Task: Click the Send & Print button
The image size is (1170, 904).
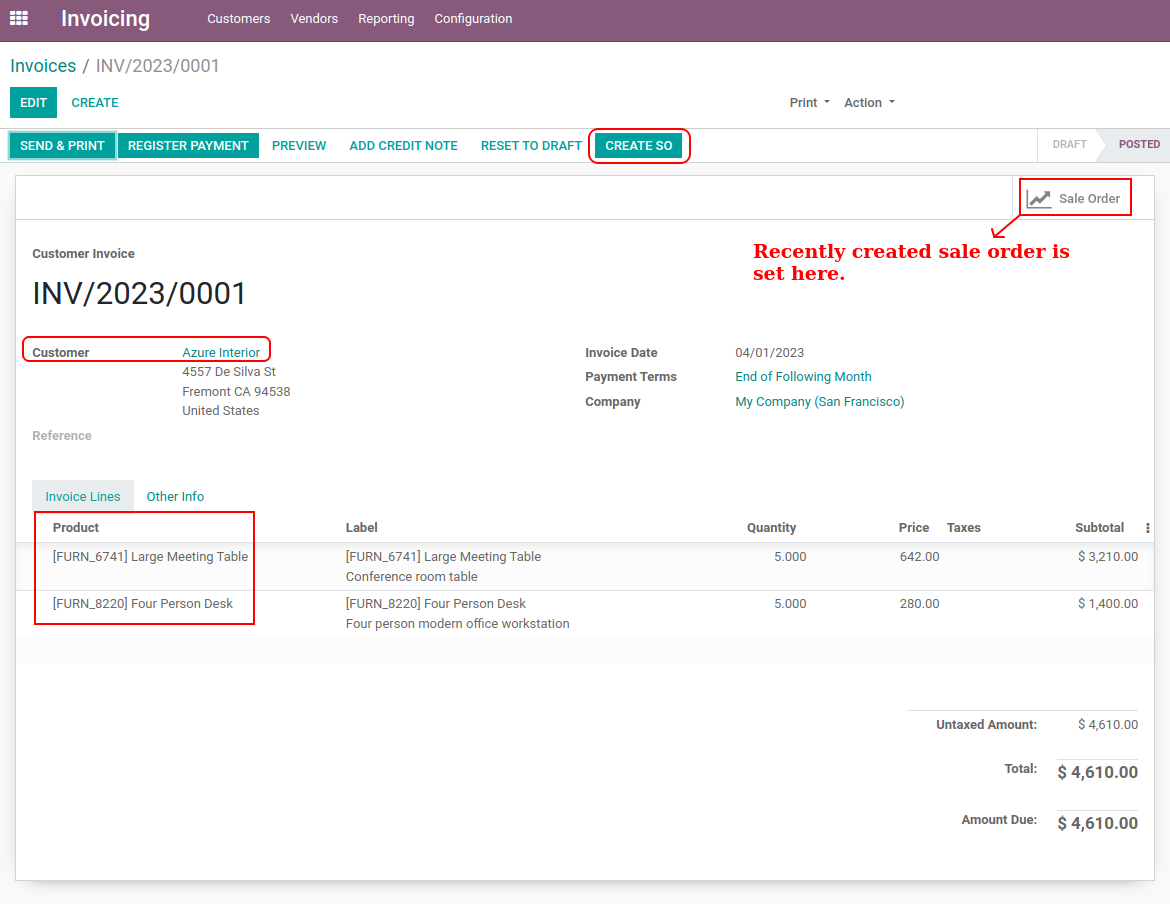Action: point(62,146)
